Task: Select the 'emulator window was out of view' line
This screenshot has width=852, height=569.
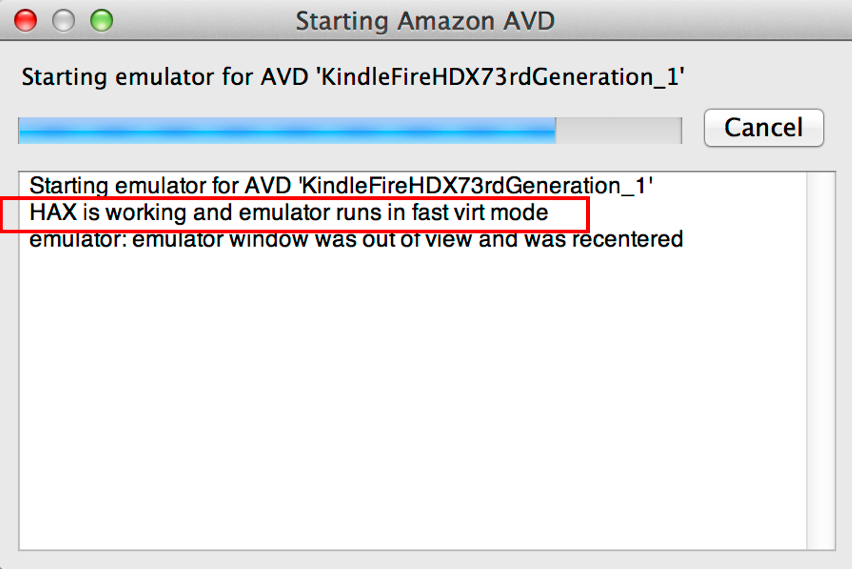Action: point(355,240)
